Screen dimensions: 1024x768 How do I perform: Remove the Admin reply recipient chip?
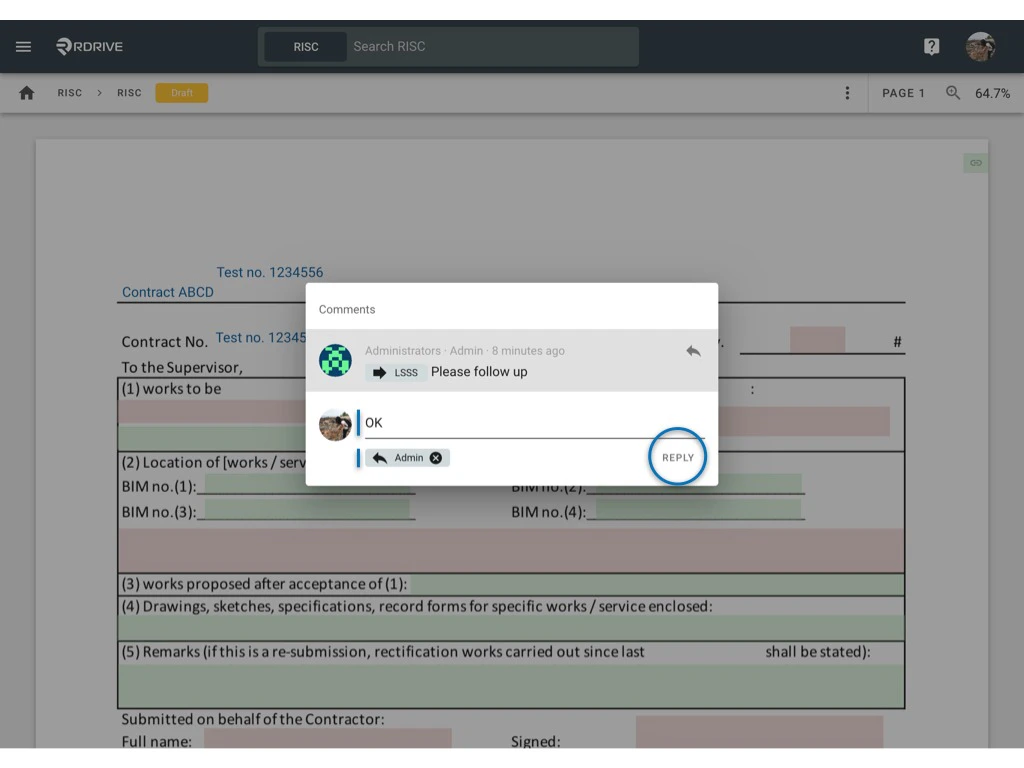coord(436,458)
